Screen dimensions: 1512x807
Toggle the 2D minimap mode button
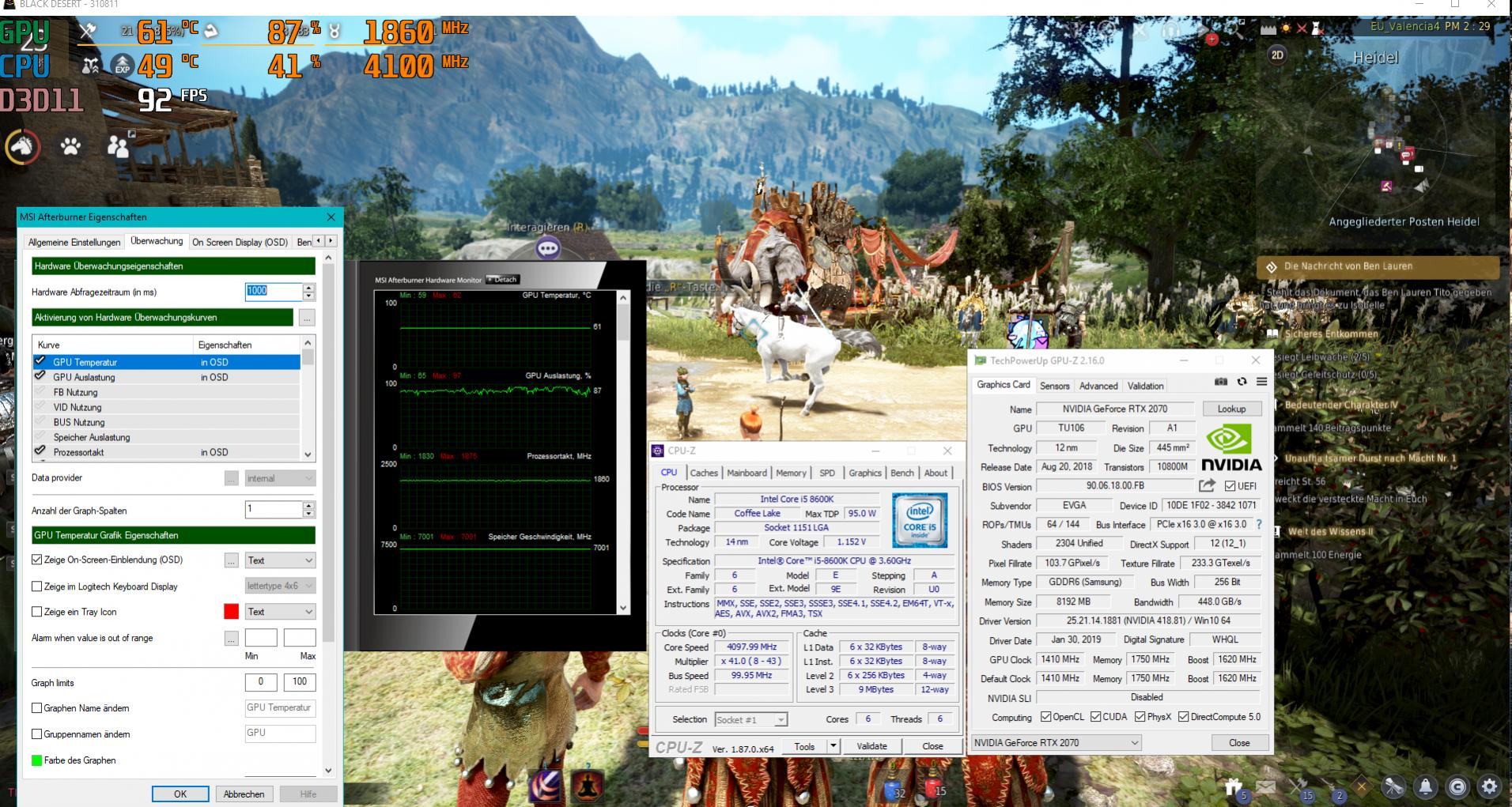click(x=1277, y=55)
